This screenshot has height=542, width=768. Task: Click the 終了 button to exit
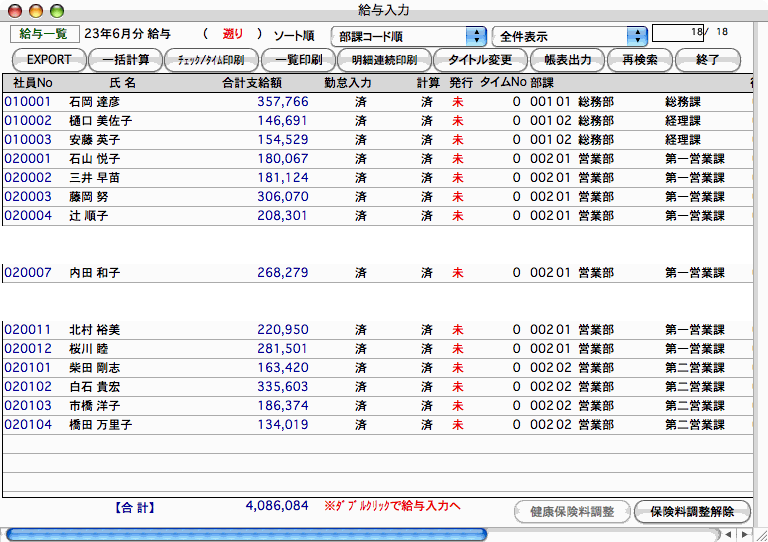(x=707, y=59)
